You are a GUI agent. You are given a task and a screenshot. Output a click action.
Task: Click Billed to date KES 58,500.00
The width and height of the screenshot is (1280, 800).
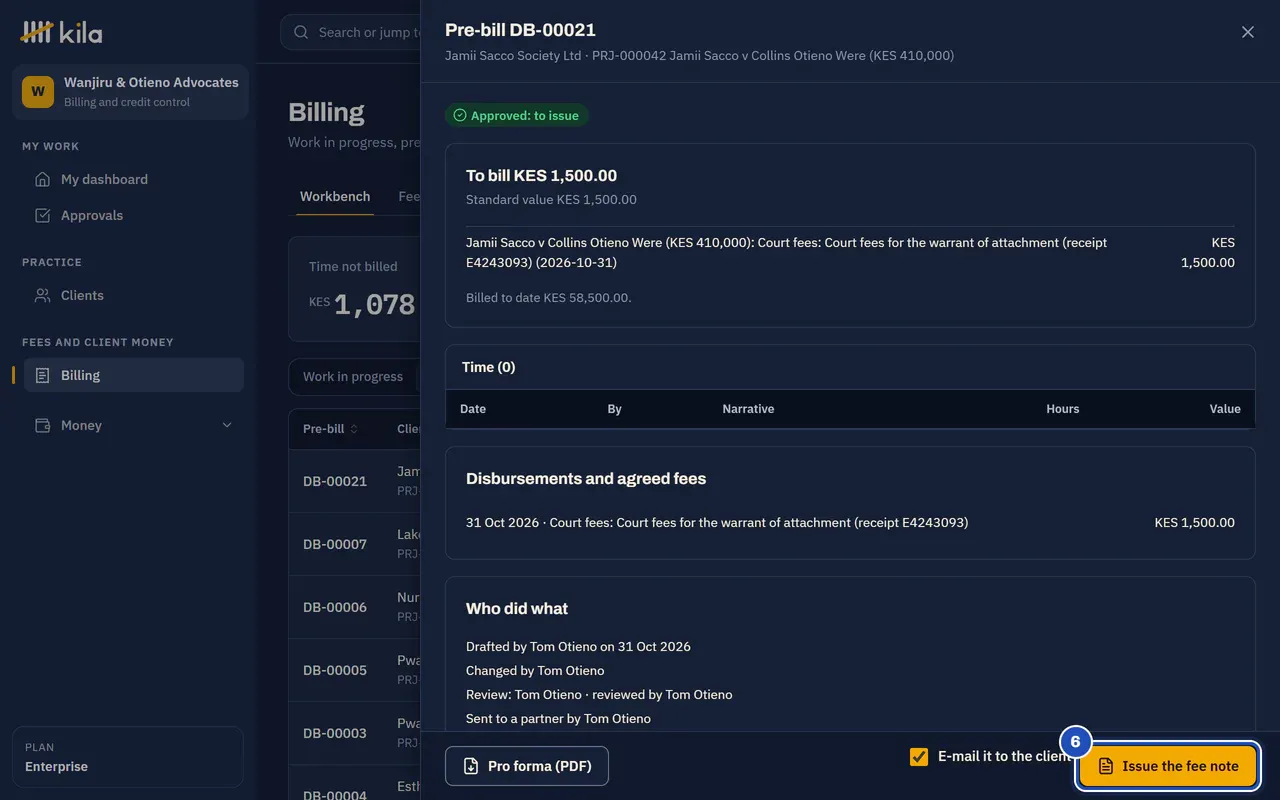pos(549,297)
